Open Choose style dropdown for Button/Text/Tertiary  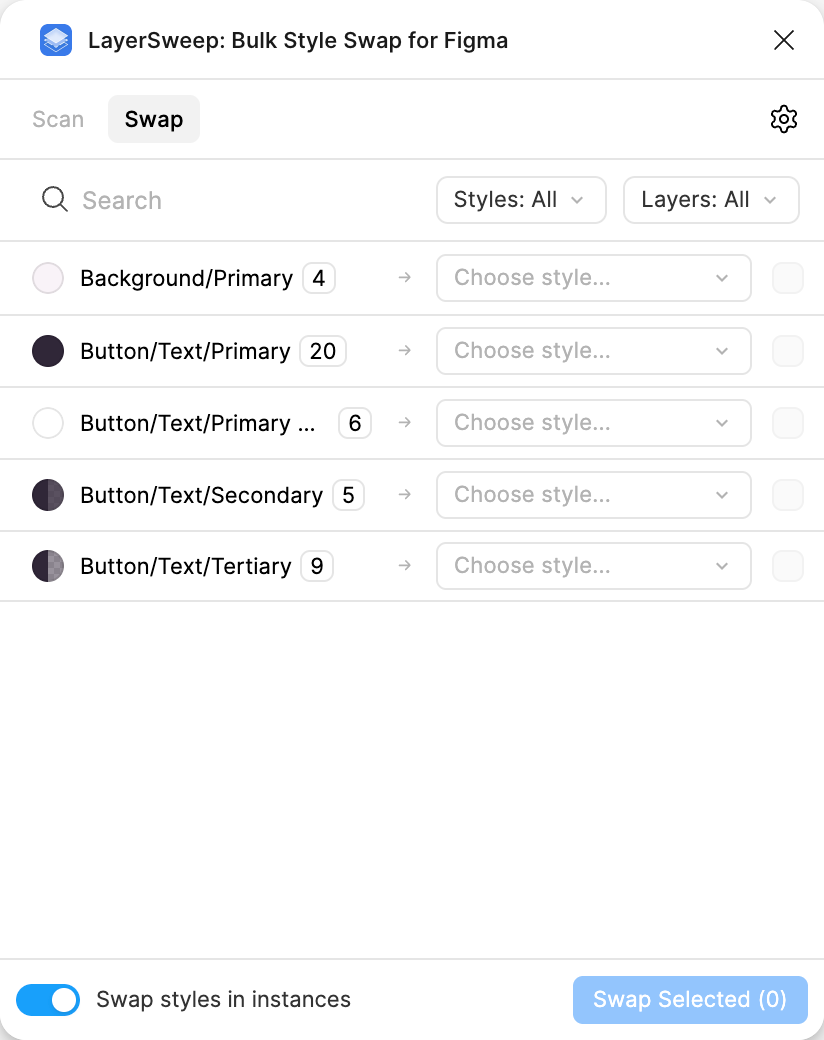pos(593,566)
